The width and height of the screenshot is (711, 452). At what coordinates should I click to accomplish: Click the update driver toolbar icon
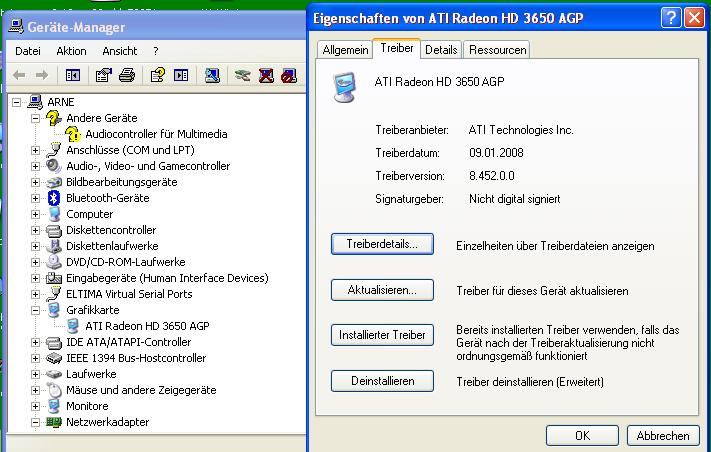tap(243, 75)
